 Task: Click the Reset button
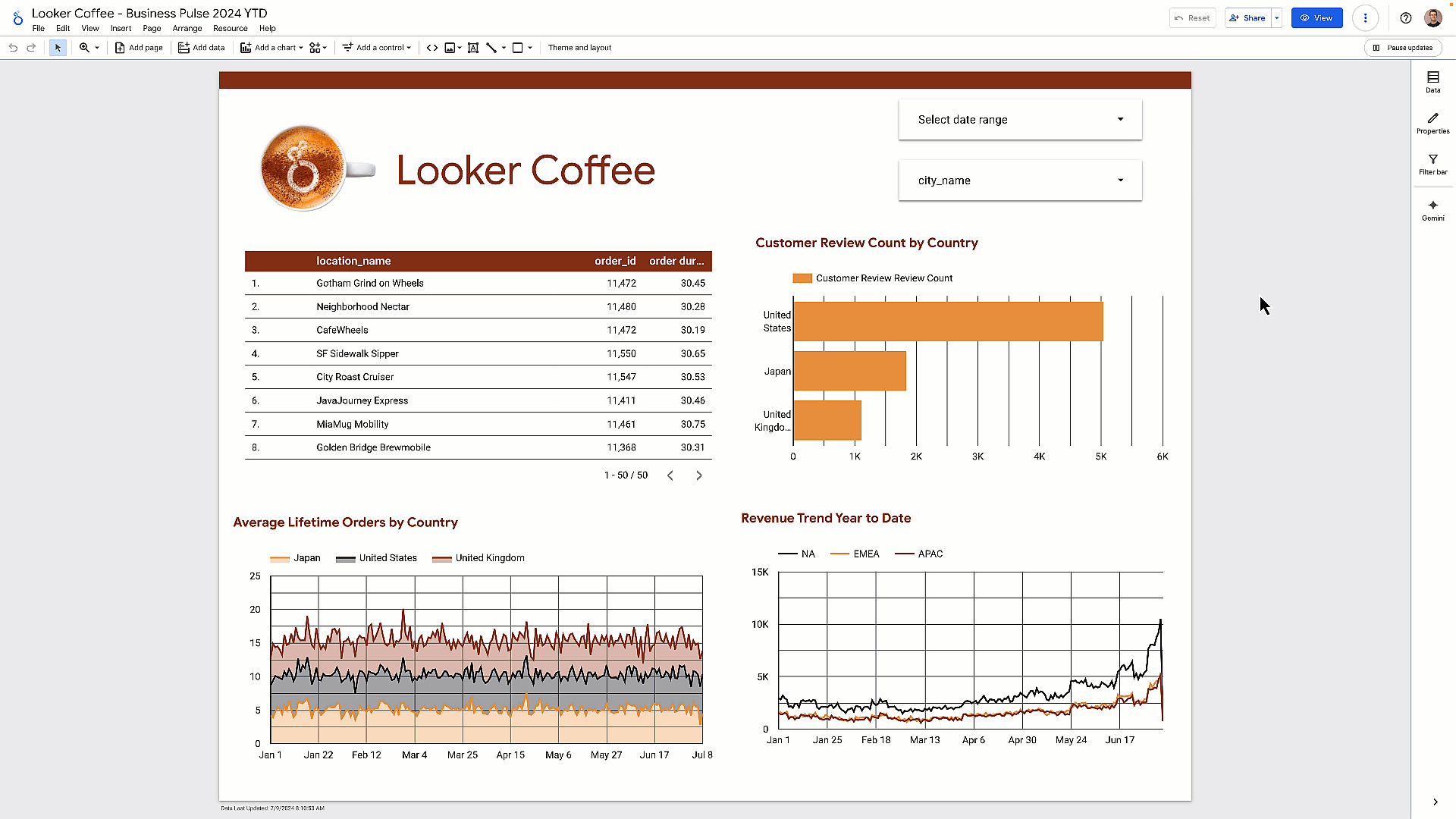1192,17
